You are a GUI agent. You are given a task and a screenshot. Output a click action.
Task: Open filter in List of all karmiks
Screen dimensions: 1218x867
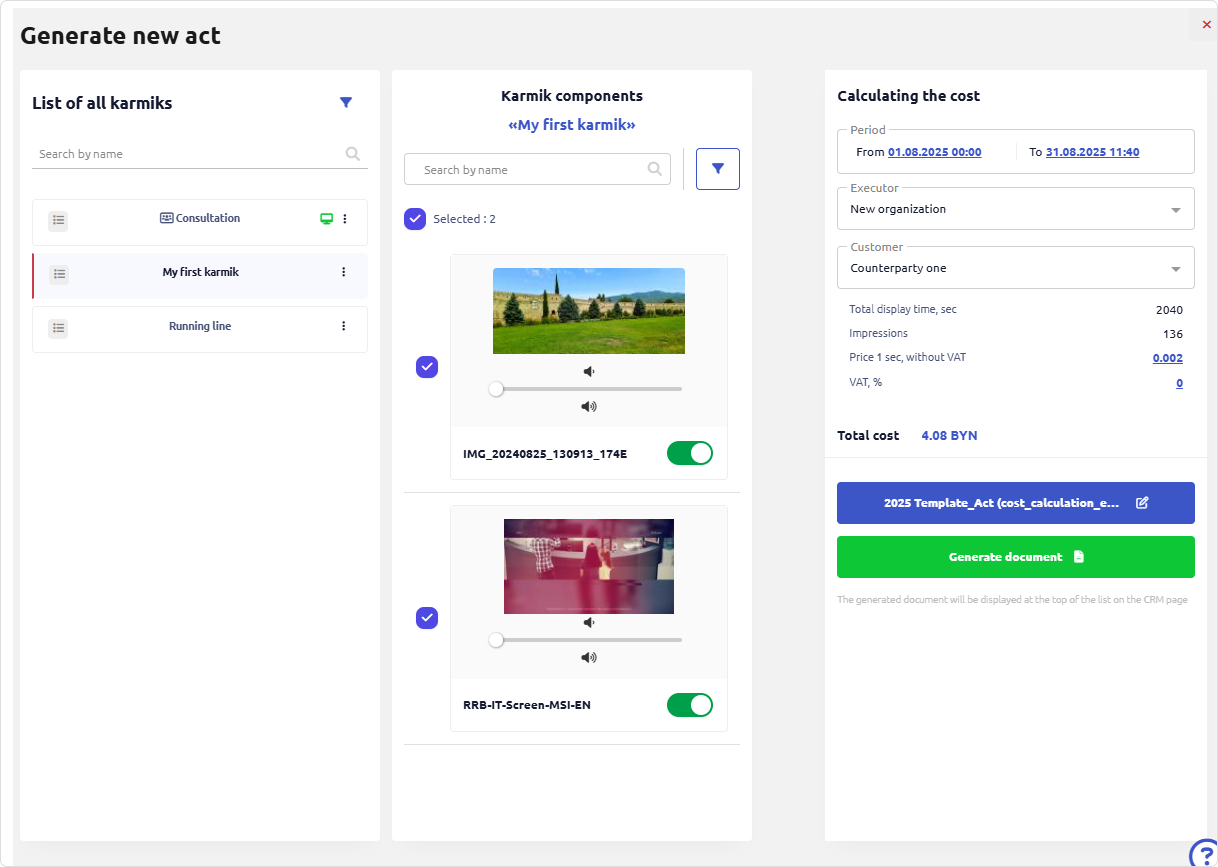point(346,102)
